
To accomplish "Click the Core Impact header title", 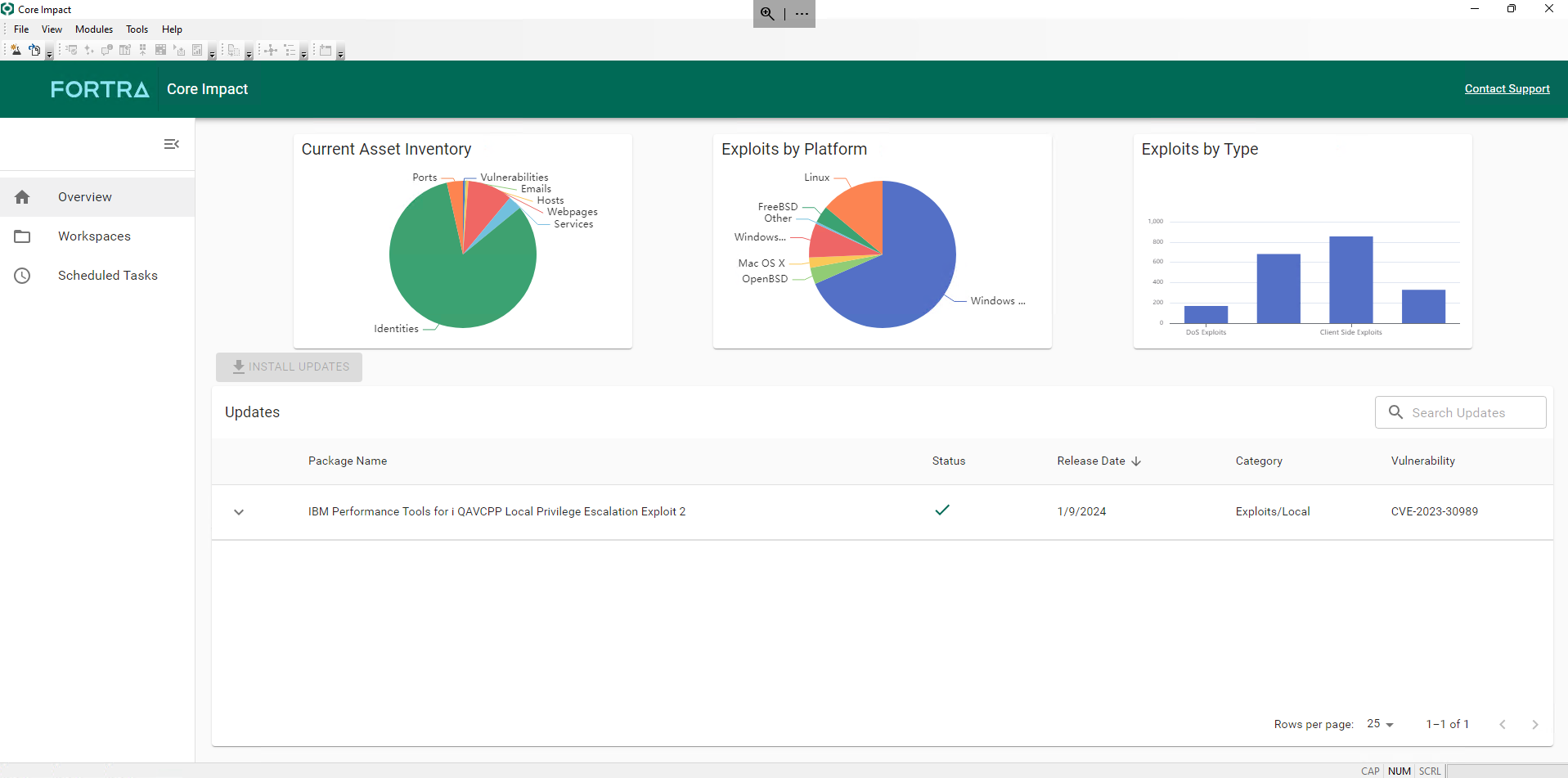I will pyautogui.click(x=207, y=89).
